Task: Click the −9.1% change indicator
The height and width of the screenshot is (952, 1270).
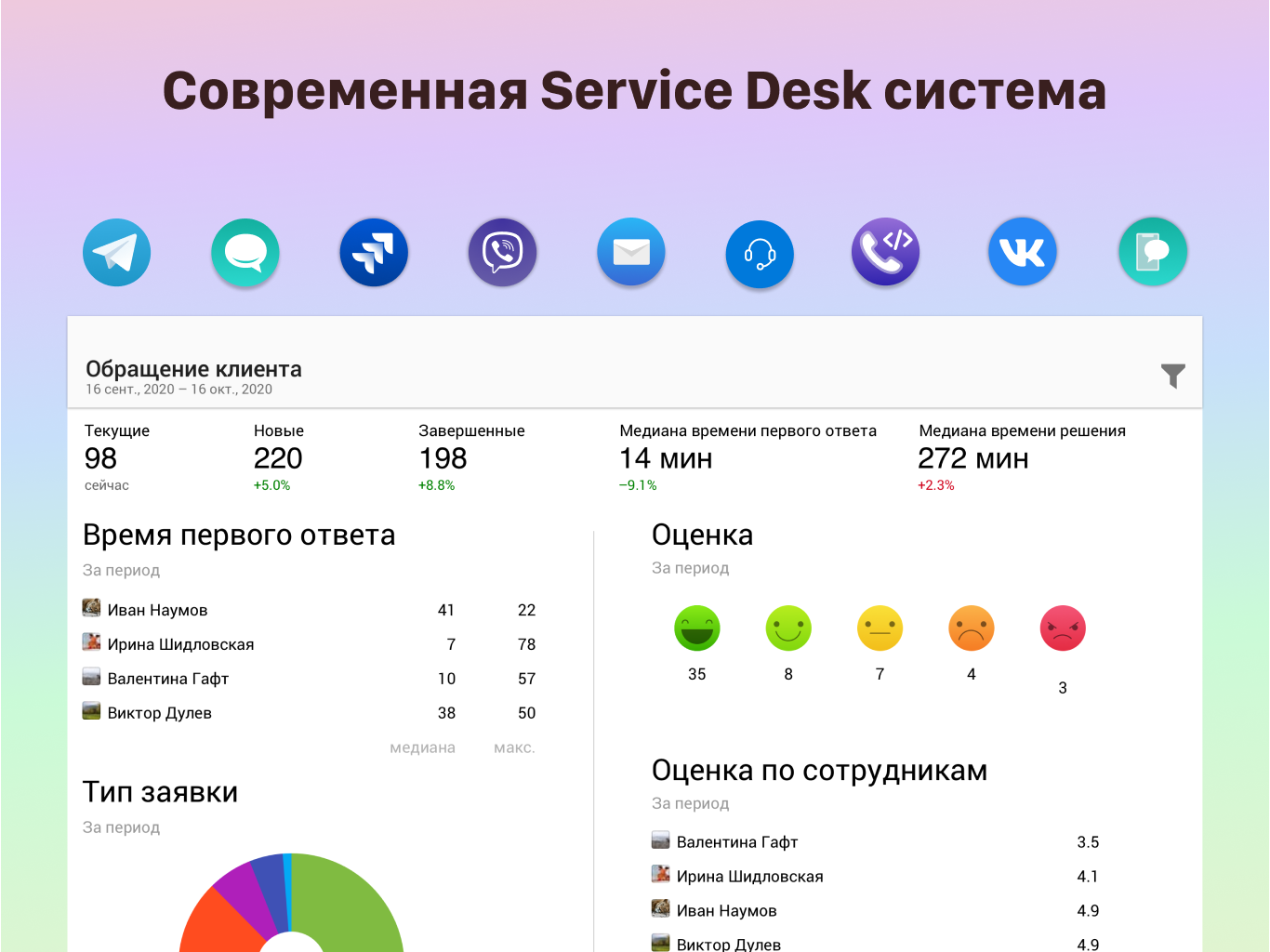Action: 638,485
